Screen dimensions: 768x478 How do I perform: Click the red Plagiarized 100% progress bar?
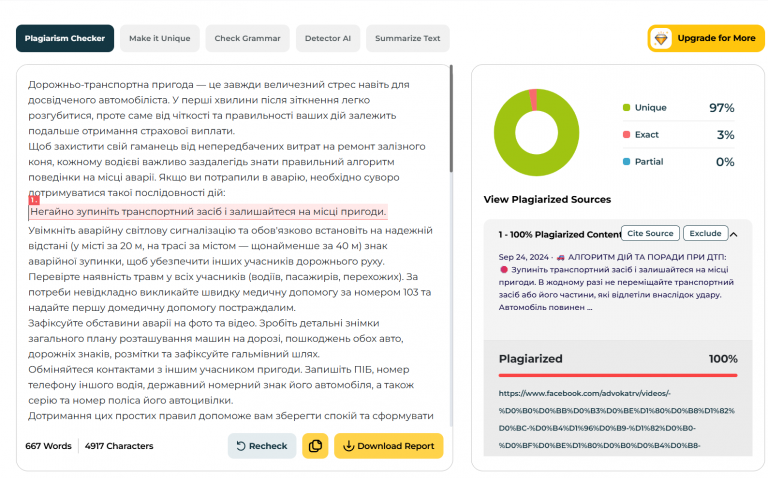pyautogui.click(x=618, y=375)
